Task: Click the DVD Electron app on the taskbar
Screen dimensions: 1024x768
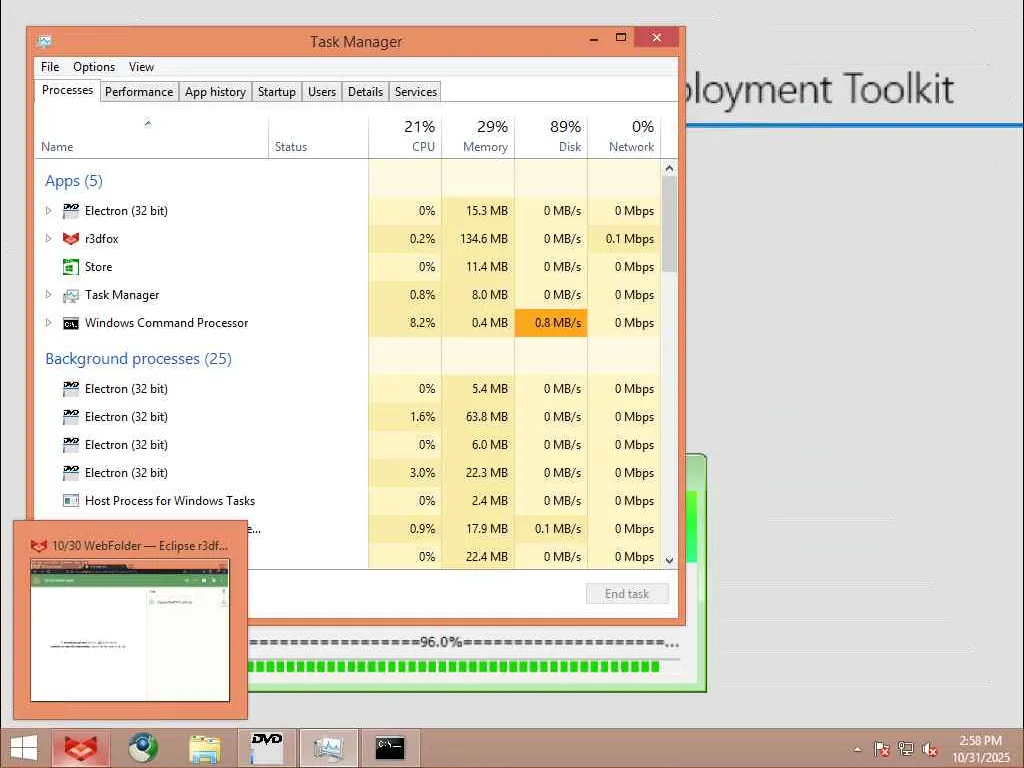Action: point(266,748)
